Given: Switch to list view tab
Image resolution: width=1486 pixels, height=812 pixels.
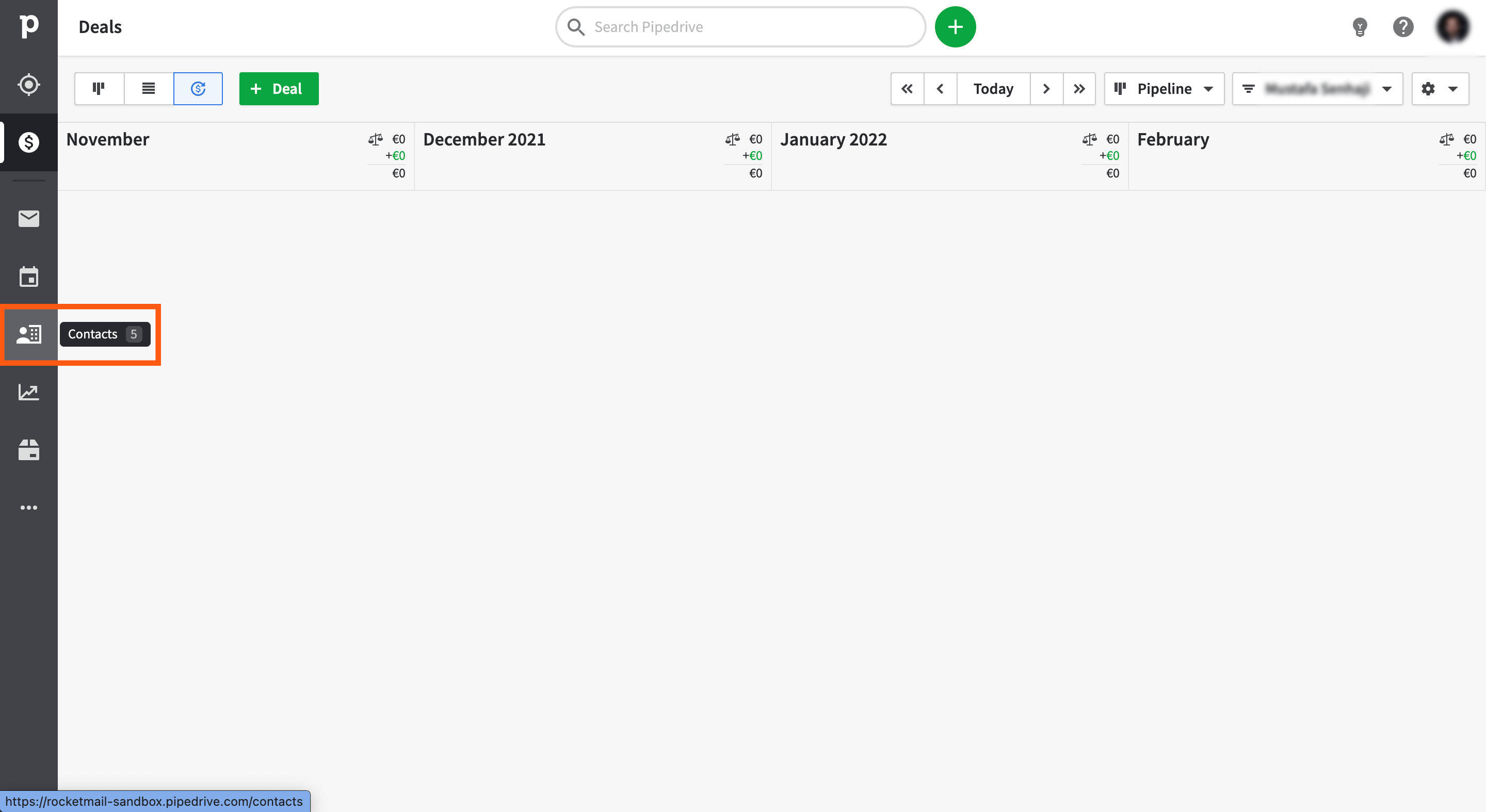Looking at the screenshot, I should click(x=148, y=89).
